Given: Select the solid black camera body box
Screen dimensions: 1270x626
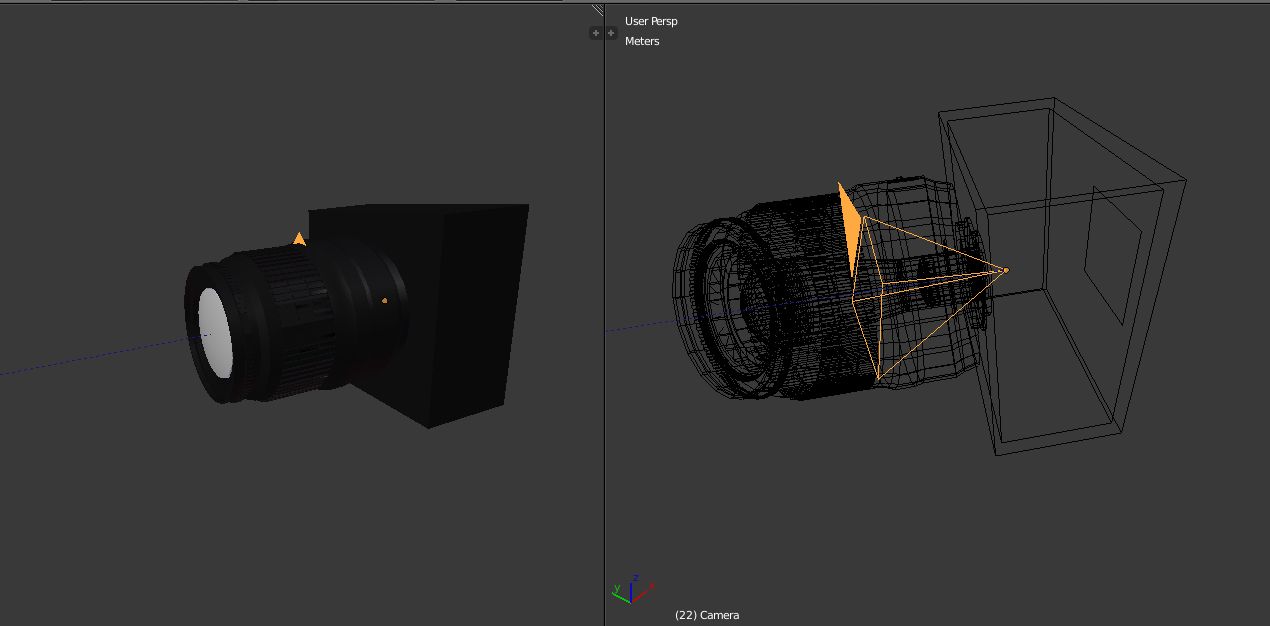Looking at the screenshot, I should pos(470,310).
